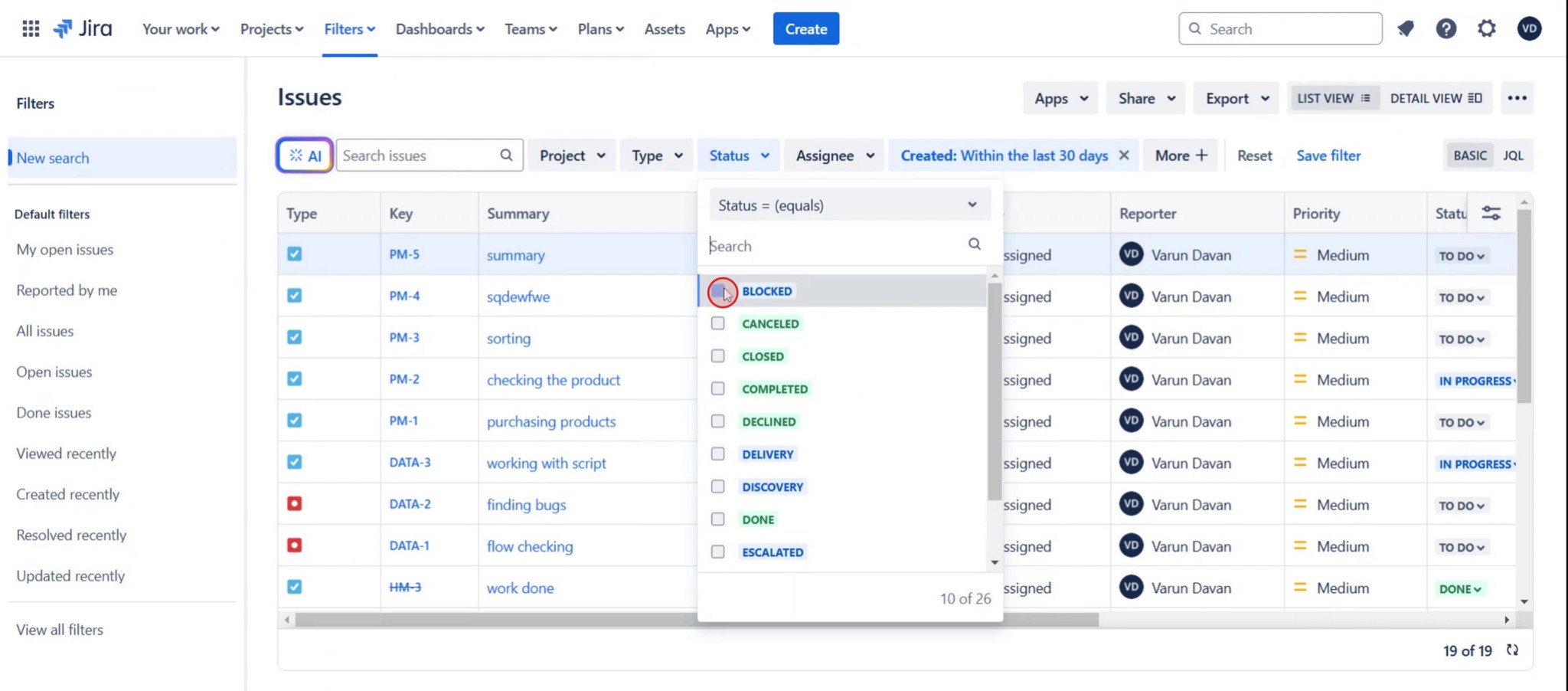Uncheck the selected checkbox on row PM-5

[x=294, y=254]
